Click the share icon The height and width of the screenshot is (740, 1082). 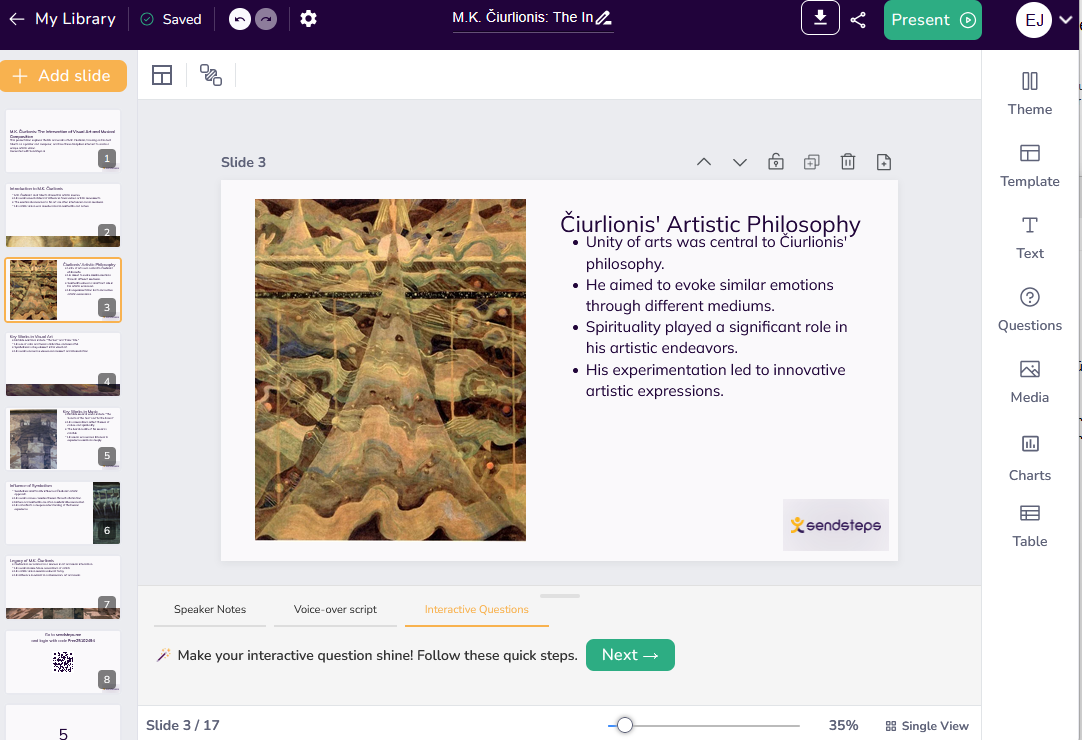[x=858, y=20]
